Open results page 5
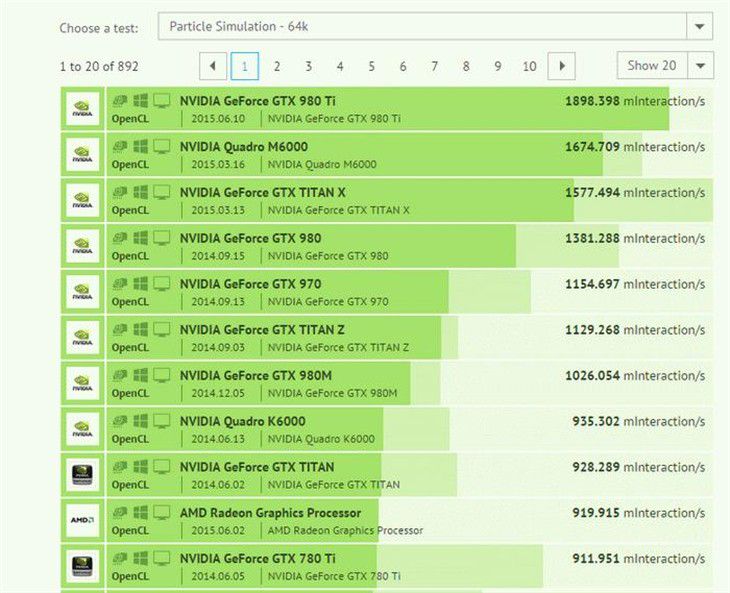Viewport: 730px width, 593px height. pos(372,66)
